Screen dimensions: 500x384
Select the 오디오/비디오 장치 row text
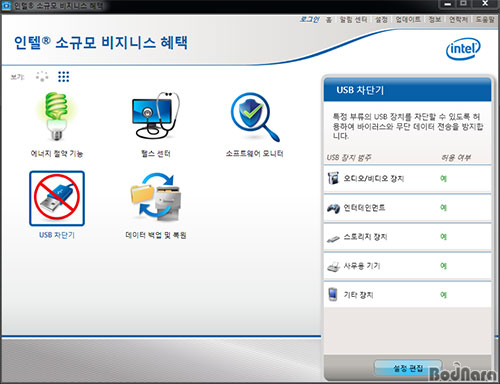coord(374,179)
